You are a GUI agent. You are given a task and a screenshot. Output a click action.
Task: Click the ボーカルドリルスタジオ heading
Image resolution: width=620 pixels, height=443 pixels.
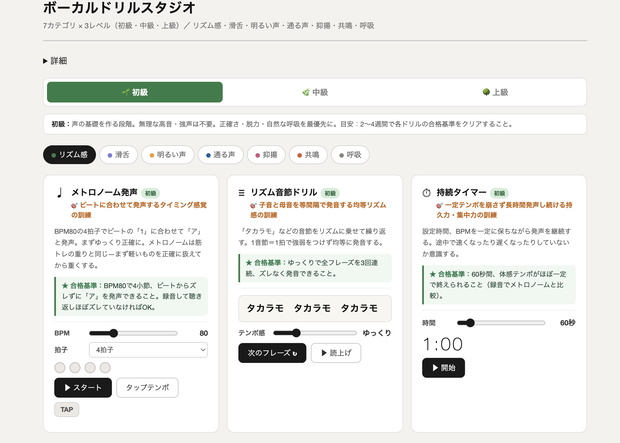click(x=119, y=8)
